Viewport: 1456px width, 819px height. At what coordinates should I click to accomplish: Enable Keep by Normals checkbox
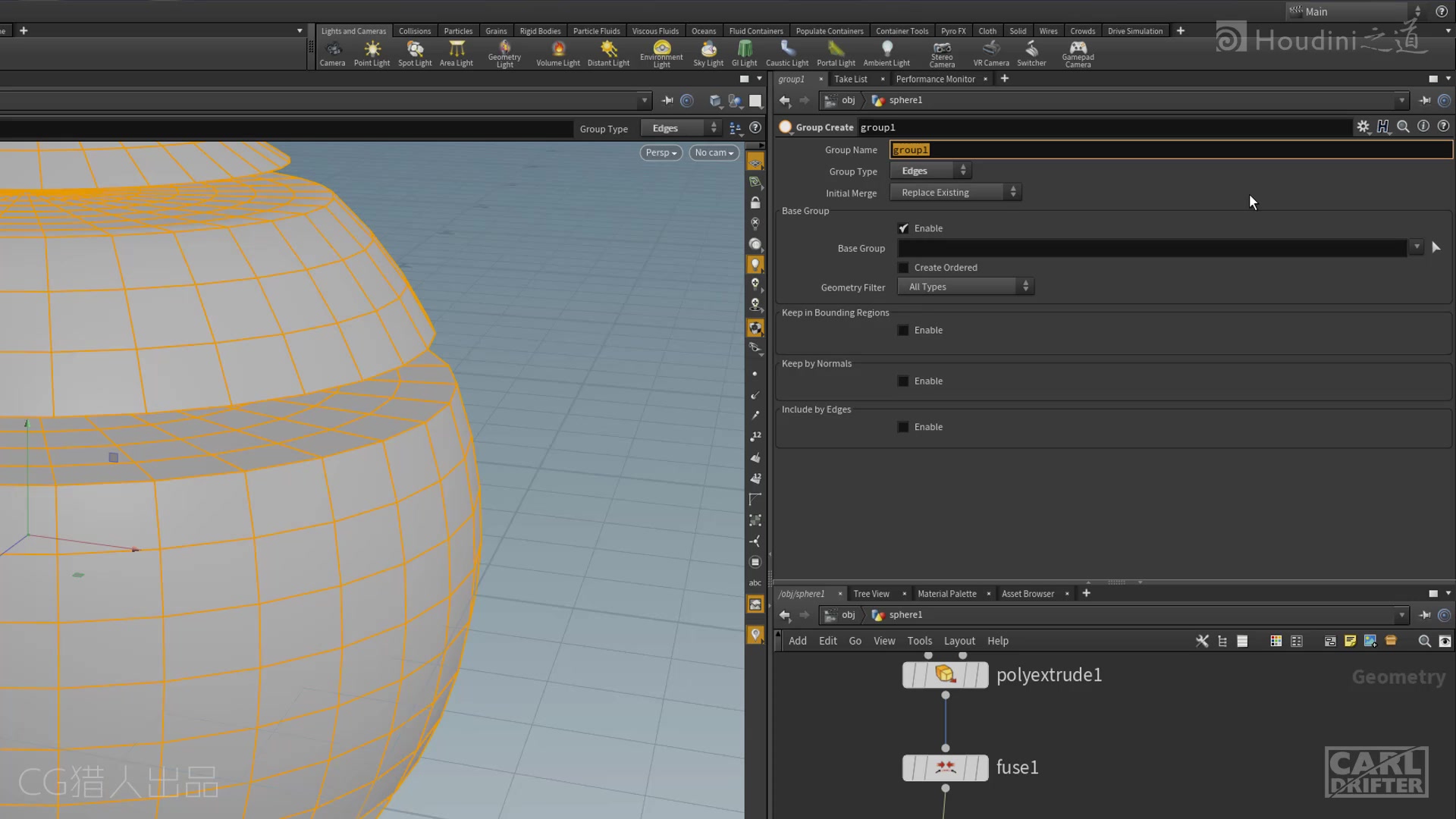[903, 381]
